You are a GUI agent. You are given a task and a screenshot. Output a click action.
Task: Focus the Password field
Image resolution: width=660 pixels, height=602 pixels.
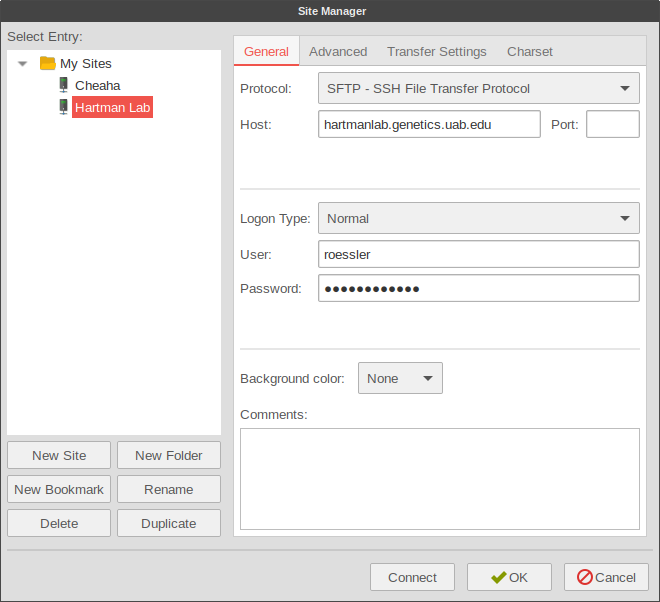(x=478, y=288)
